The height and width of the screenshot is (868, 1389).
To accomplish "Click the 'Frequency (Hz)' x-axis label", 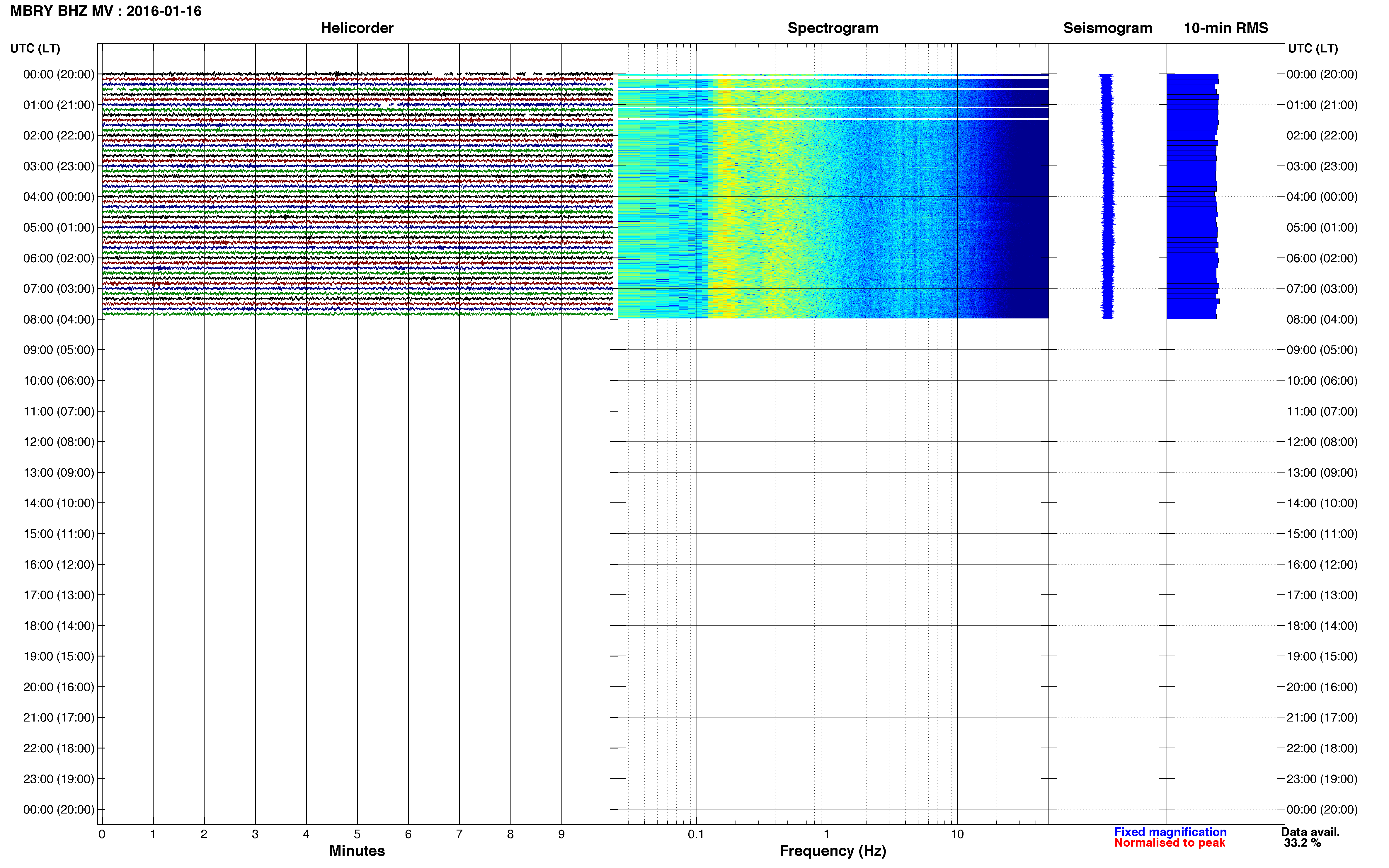I will pyautogui.click(x=833, y=851).
